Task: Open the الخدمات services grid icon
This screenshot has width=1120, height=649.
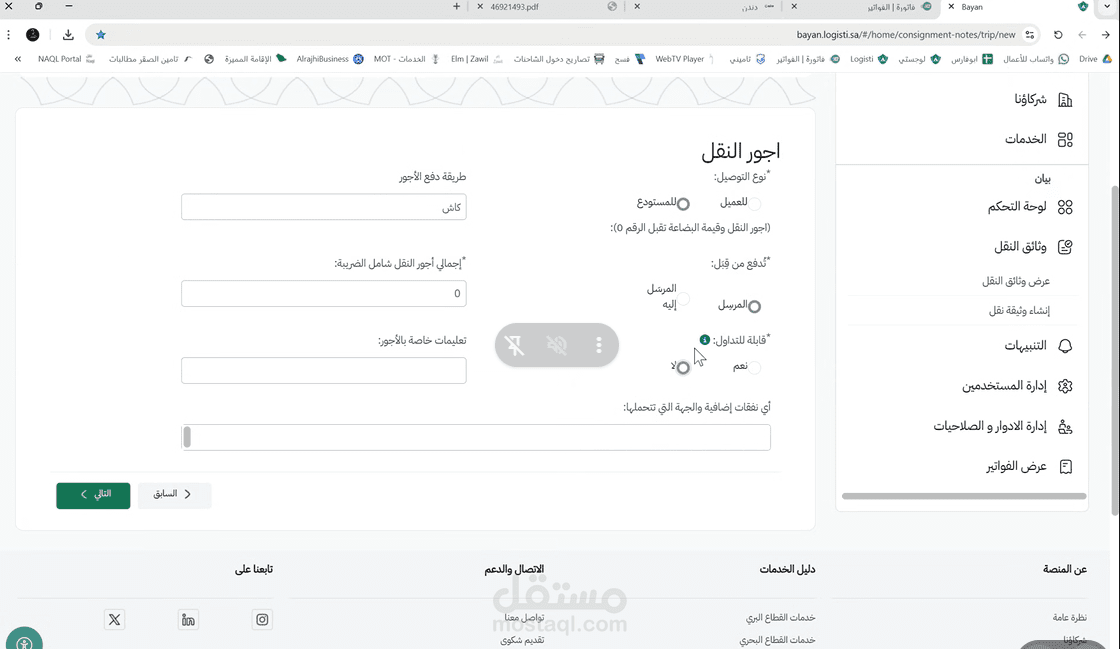Action: point(1064,139)
